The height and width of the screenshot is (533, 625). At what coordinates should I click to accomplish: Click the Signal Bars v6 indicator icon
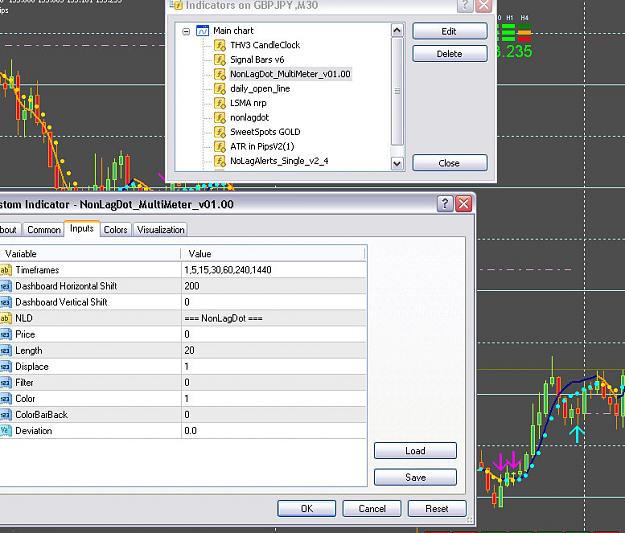point(220,60)
